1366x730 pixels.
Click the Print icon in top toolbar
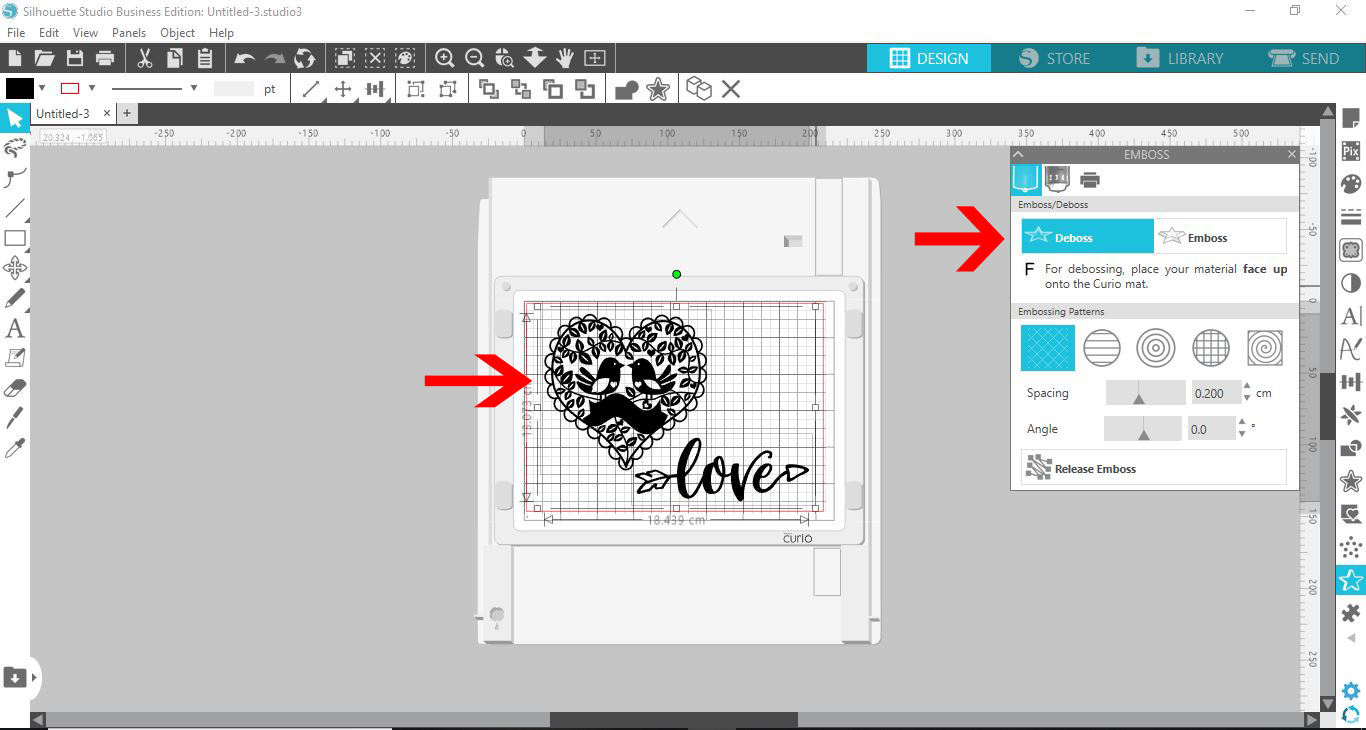[104, 58]
